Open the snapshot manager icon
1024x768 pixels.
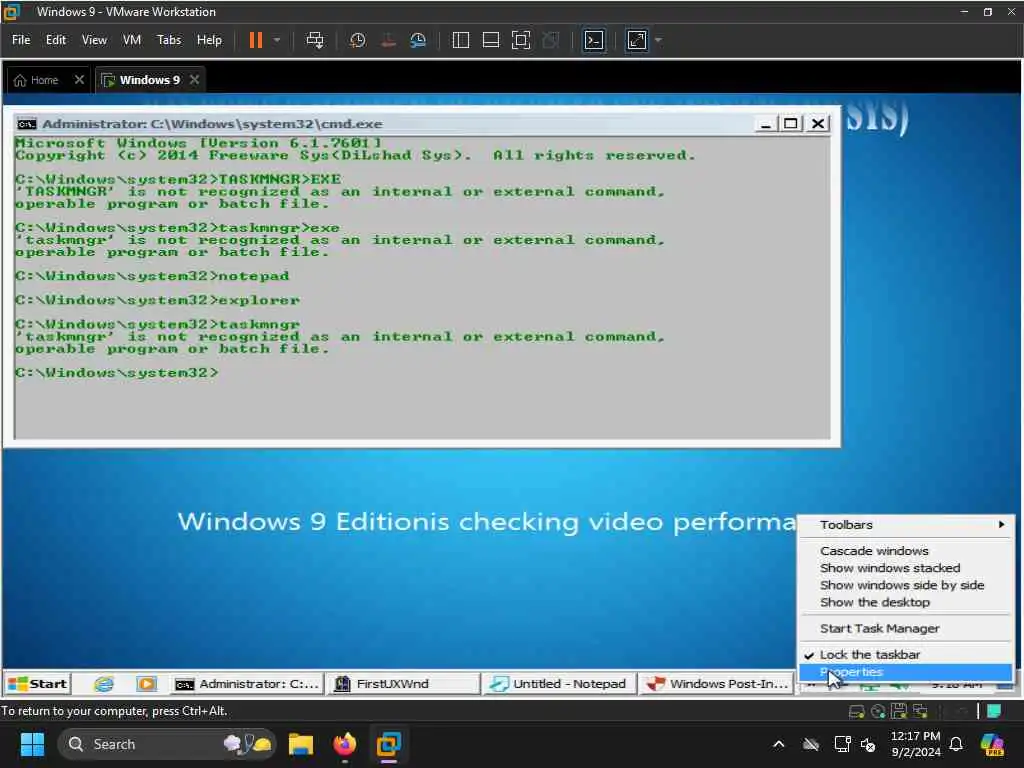pyautogui.click(x=418, y=40)
